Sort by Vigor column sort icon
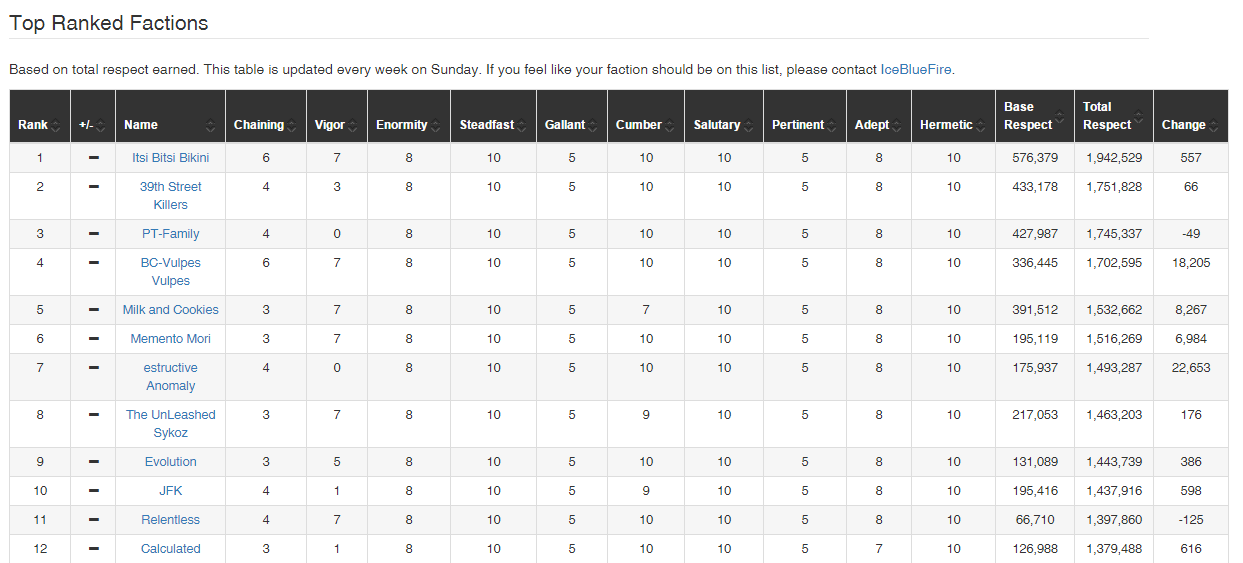This screenshot has height=563, width=1243. click(x=353, y=126)
